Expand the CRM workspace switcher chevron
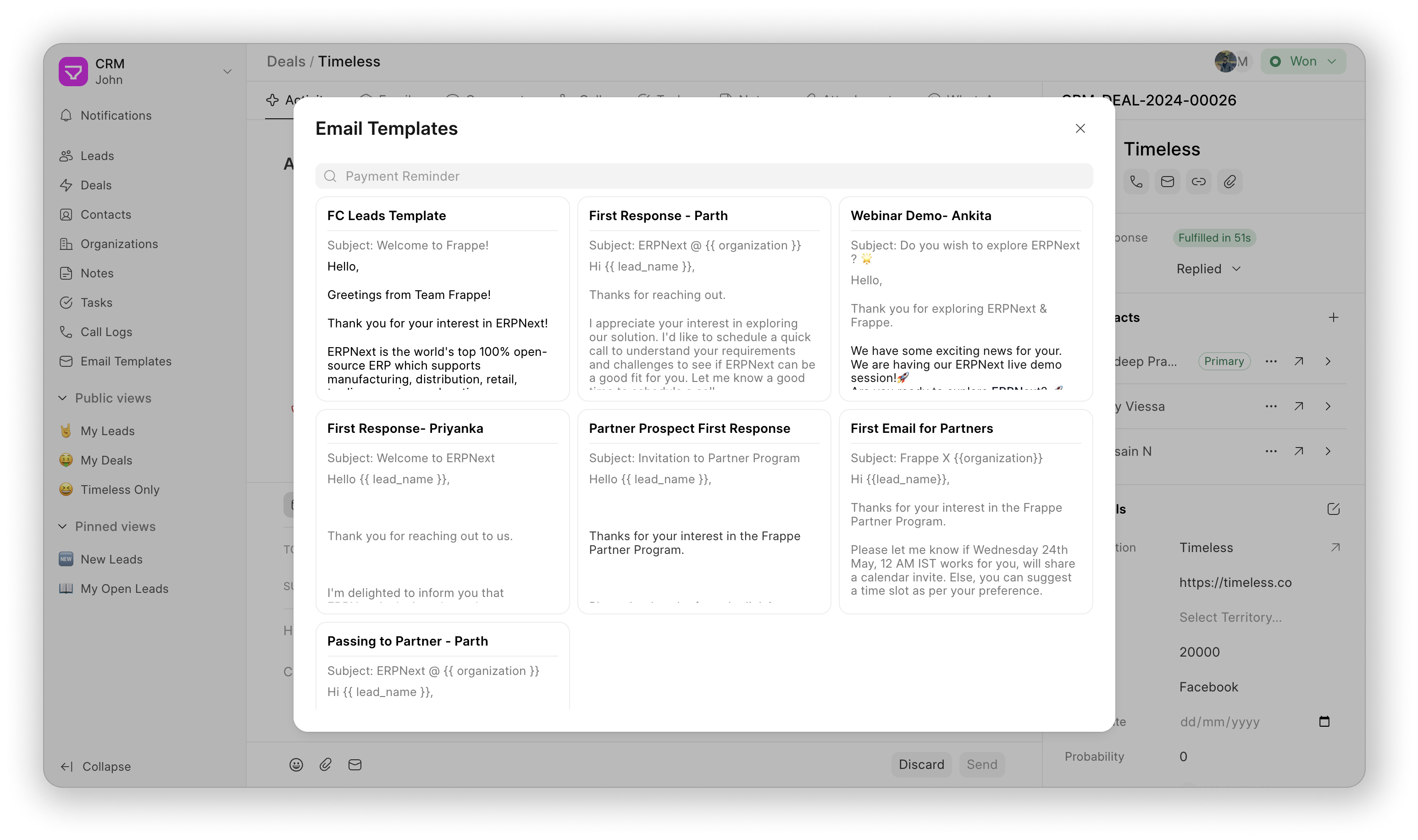This screenshot has height=840, width=1418. (227, 72)
